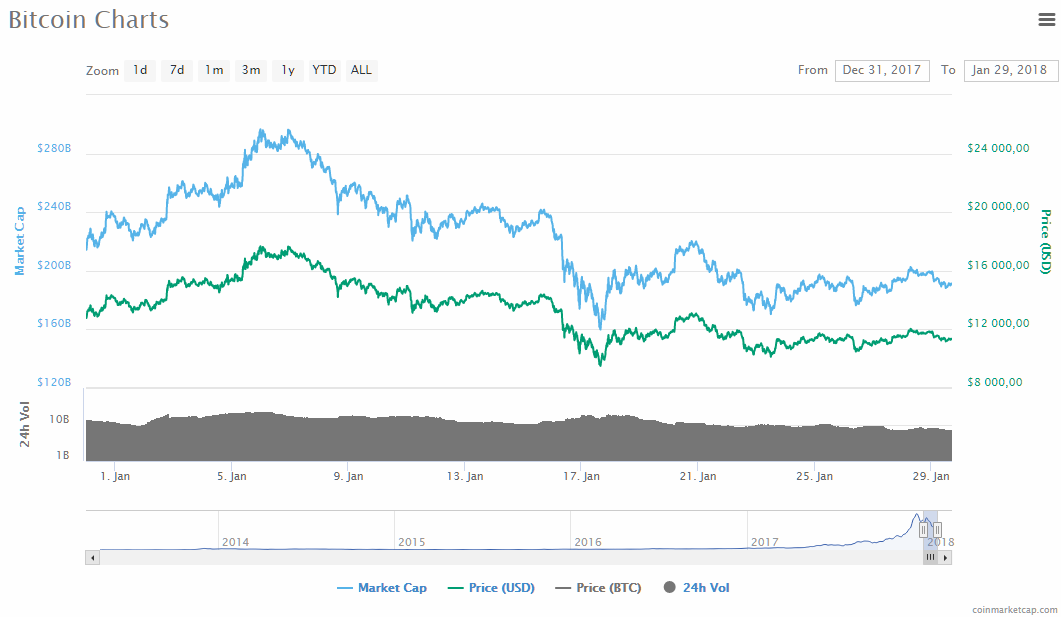Toggle Market Cap series in legend

coord(382,588)
